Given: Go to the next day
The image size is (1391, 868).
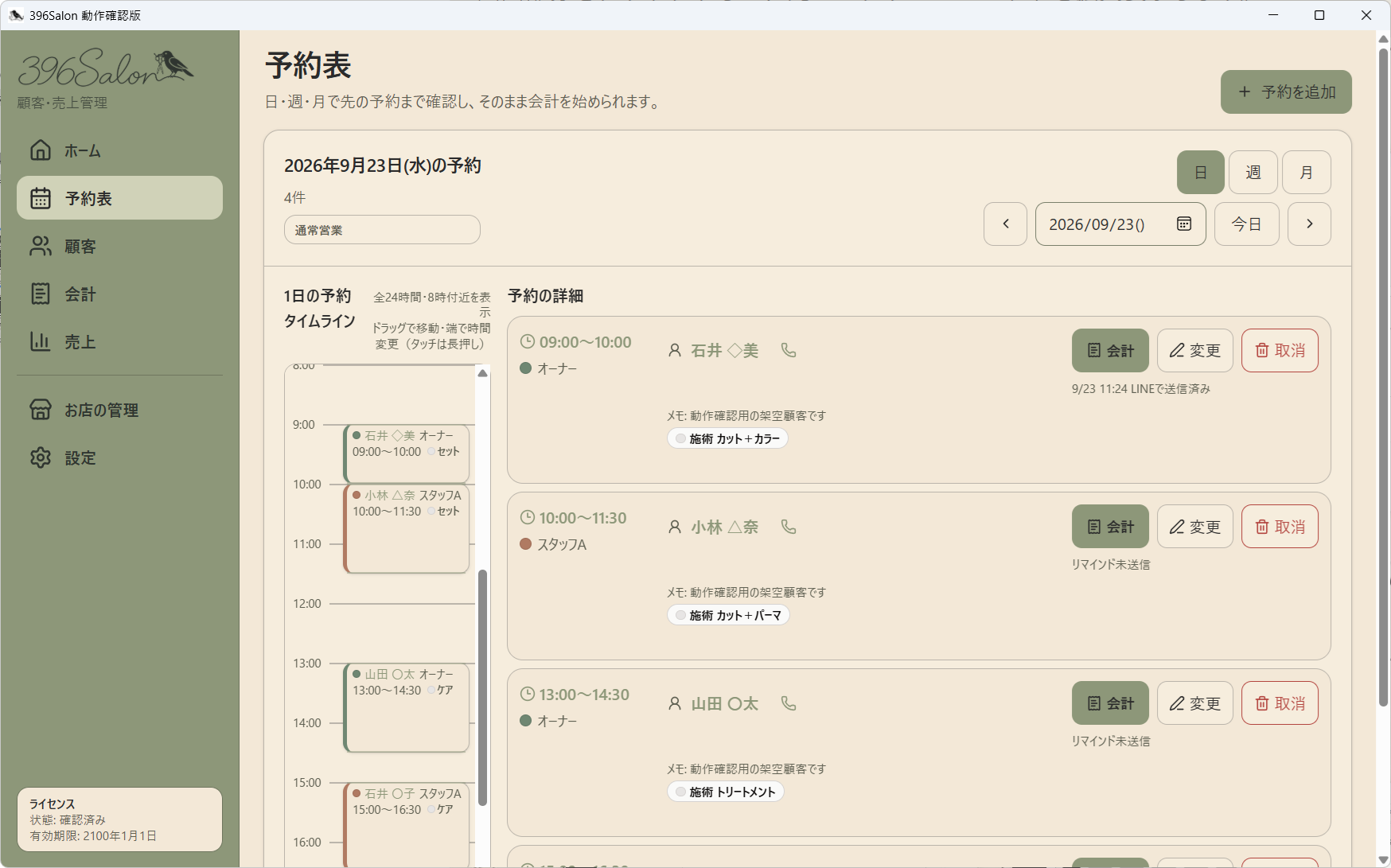Looking at the screenshot, I should [x=1309, y=224].
